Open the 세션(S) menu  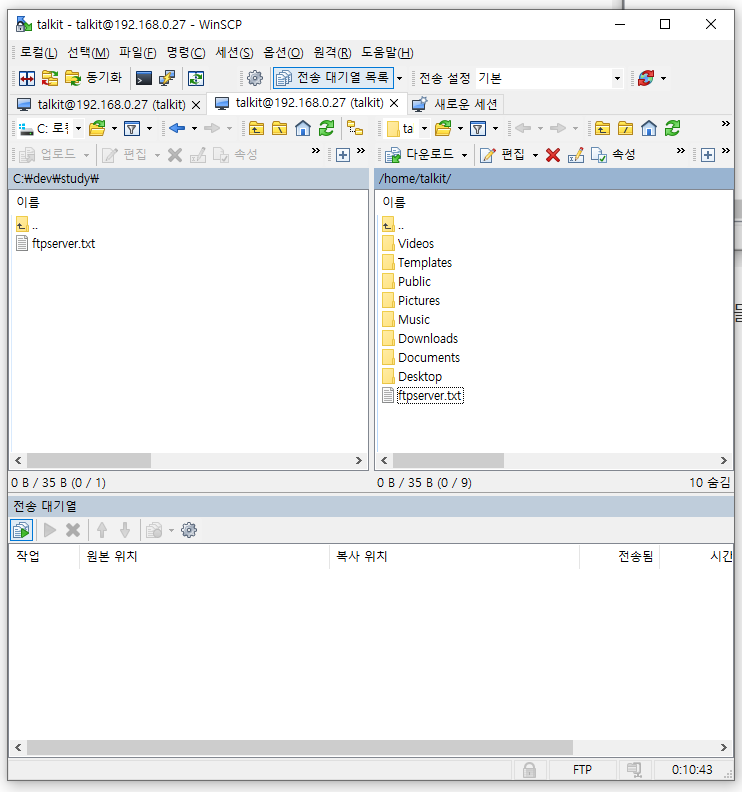(x=234, y=53)
